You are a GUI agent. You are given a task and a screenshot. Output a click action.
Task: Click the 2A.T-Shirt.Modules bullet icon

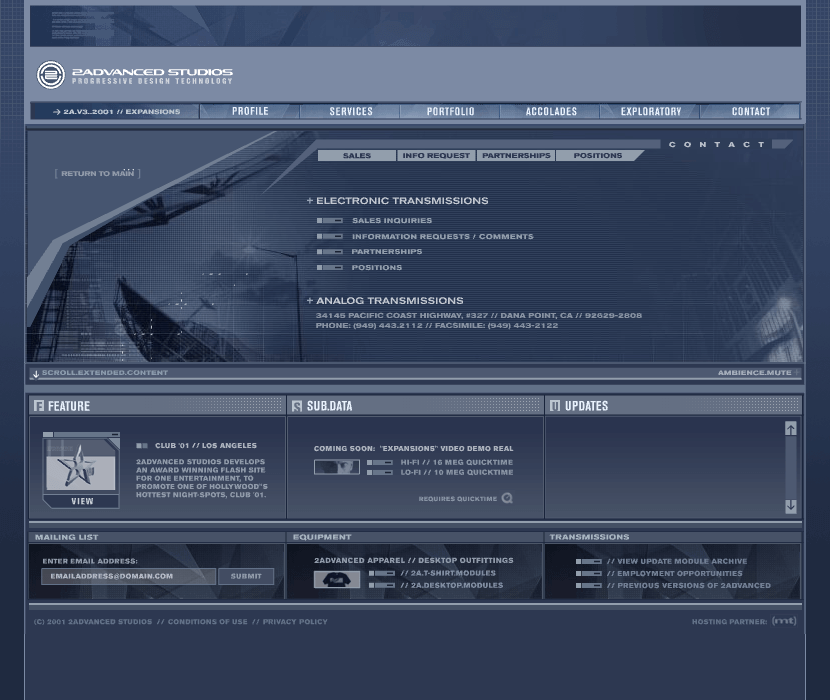pyautogui.click(x=382, y=573)
